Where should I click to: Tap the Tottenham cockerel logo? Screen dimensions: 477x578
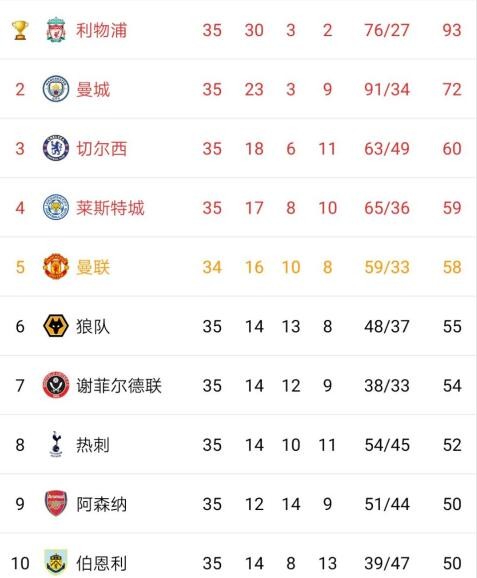pyautogui.click(x=56, y=445)
